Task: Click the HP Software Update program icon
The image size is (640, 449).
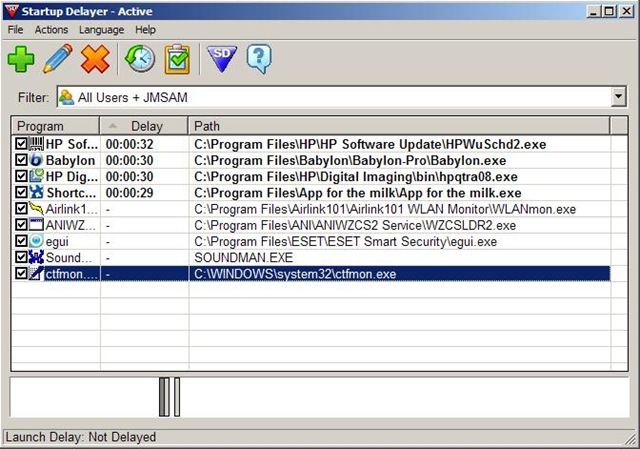Action: point(36,144)
